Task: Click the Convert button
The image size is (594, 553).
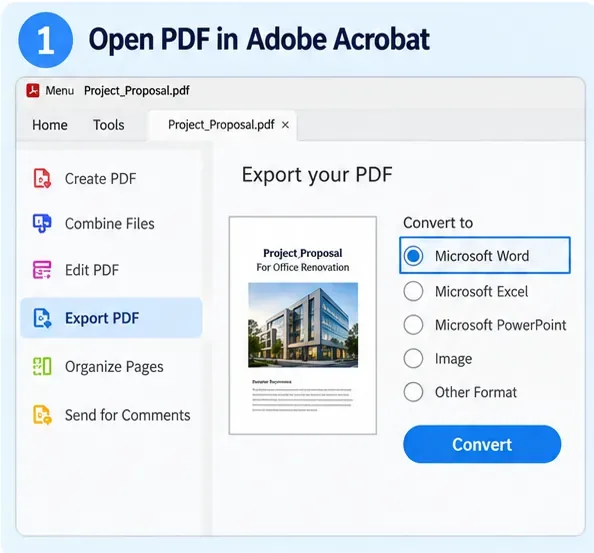Action: tap(482, 444)
